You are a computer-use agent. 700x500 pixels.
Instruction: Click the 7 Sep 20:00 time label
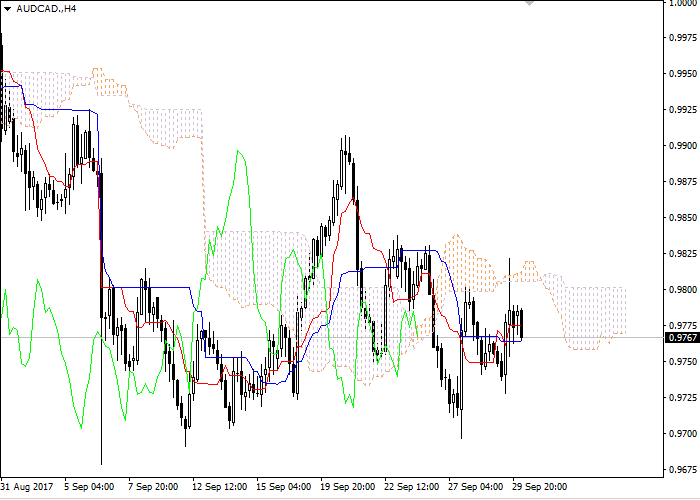pyautogui.click(x=153, y=487)
